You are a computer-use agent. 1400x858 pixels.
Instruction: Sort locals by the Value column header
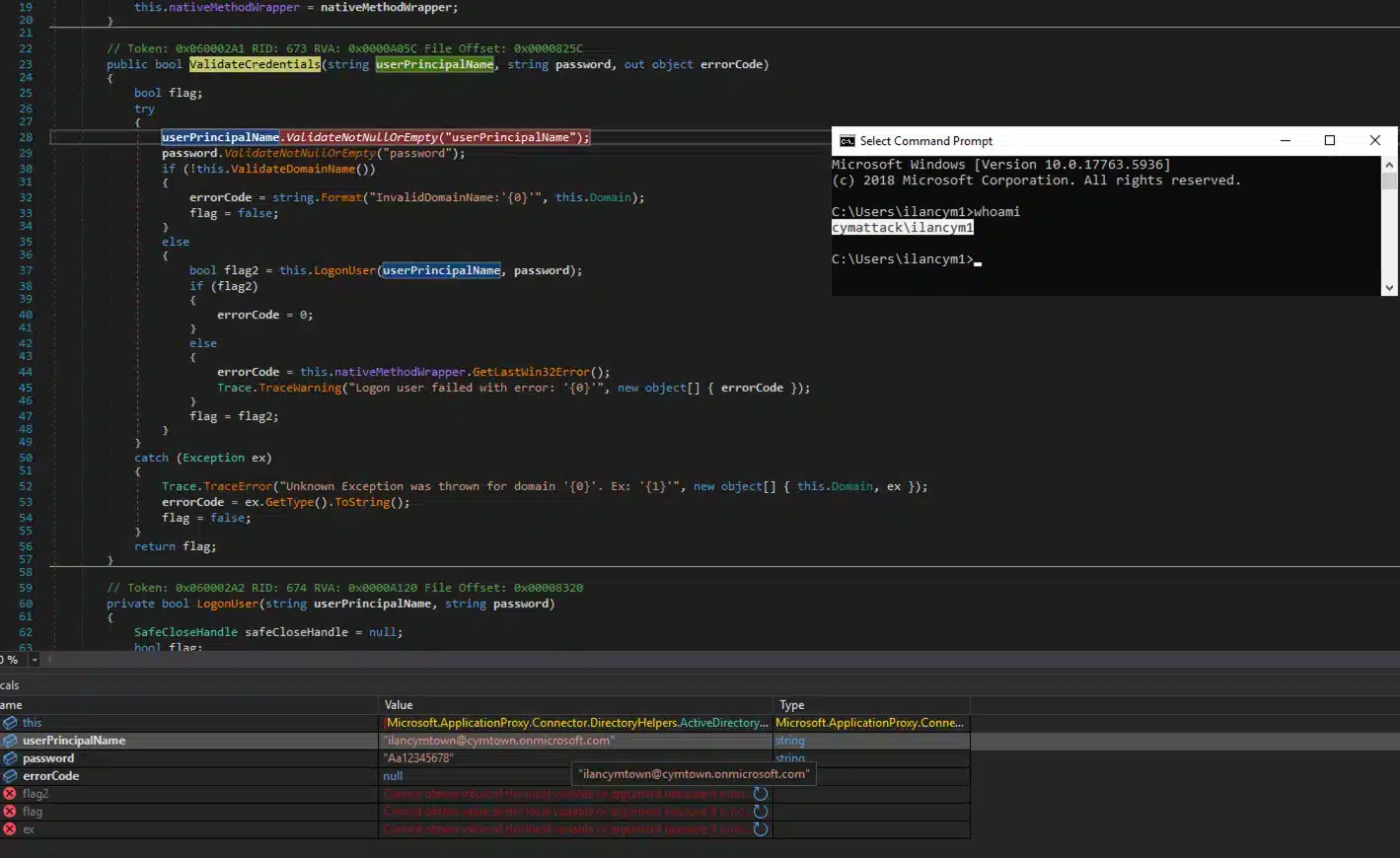tap(576, 705)
